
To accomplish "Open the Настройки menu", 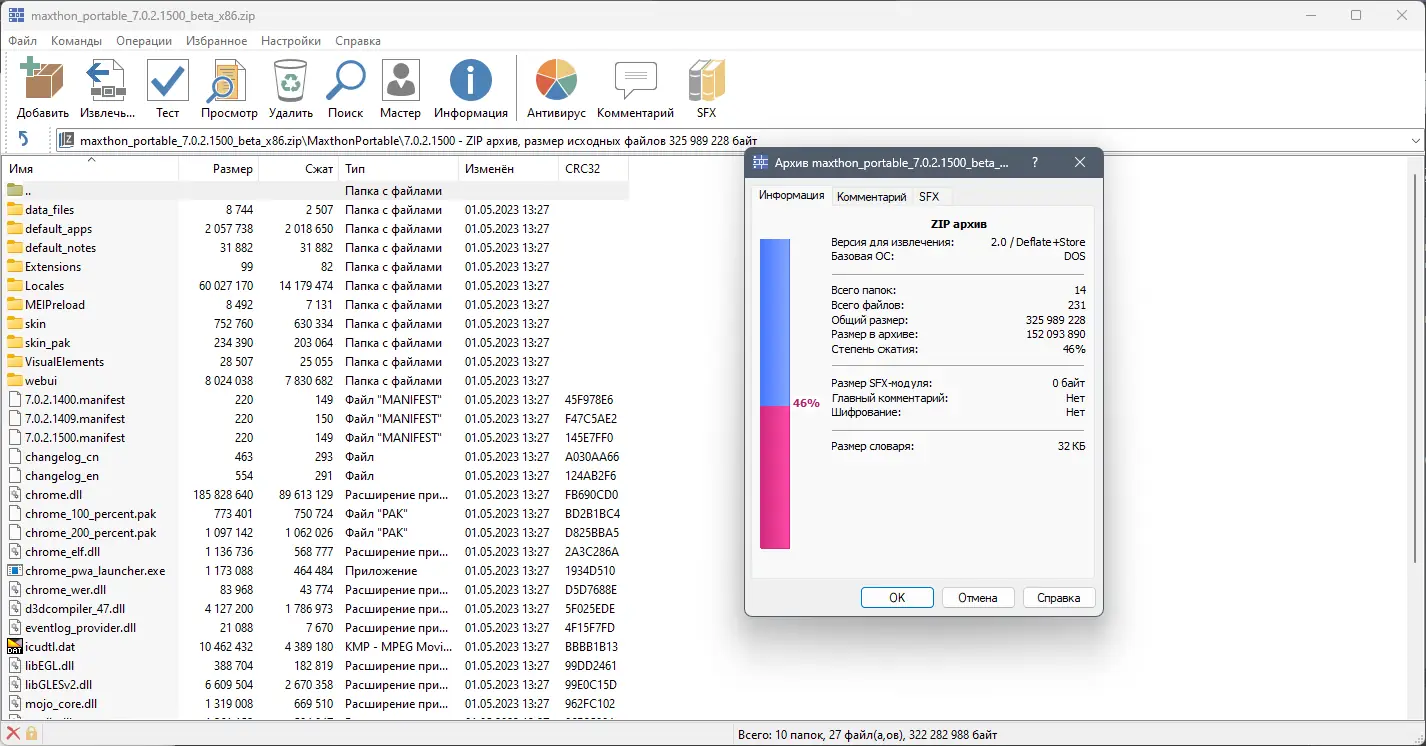I will 291,41.
